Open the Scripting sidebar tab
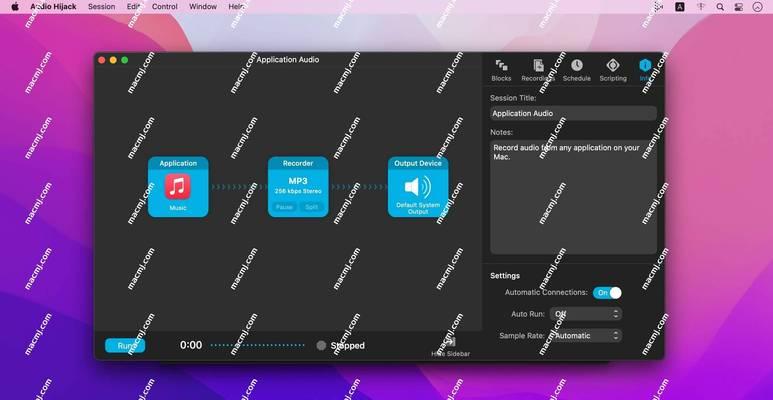The height and width of the screenshot is (400, 773). coord(613,70)
